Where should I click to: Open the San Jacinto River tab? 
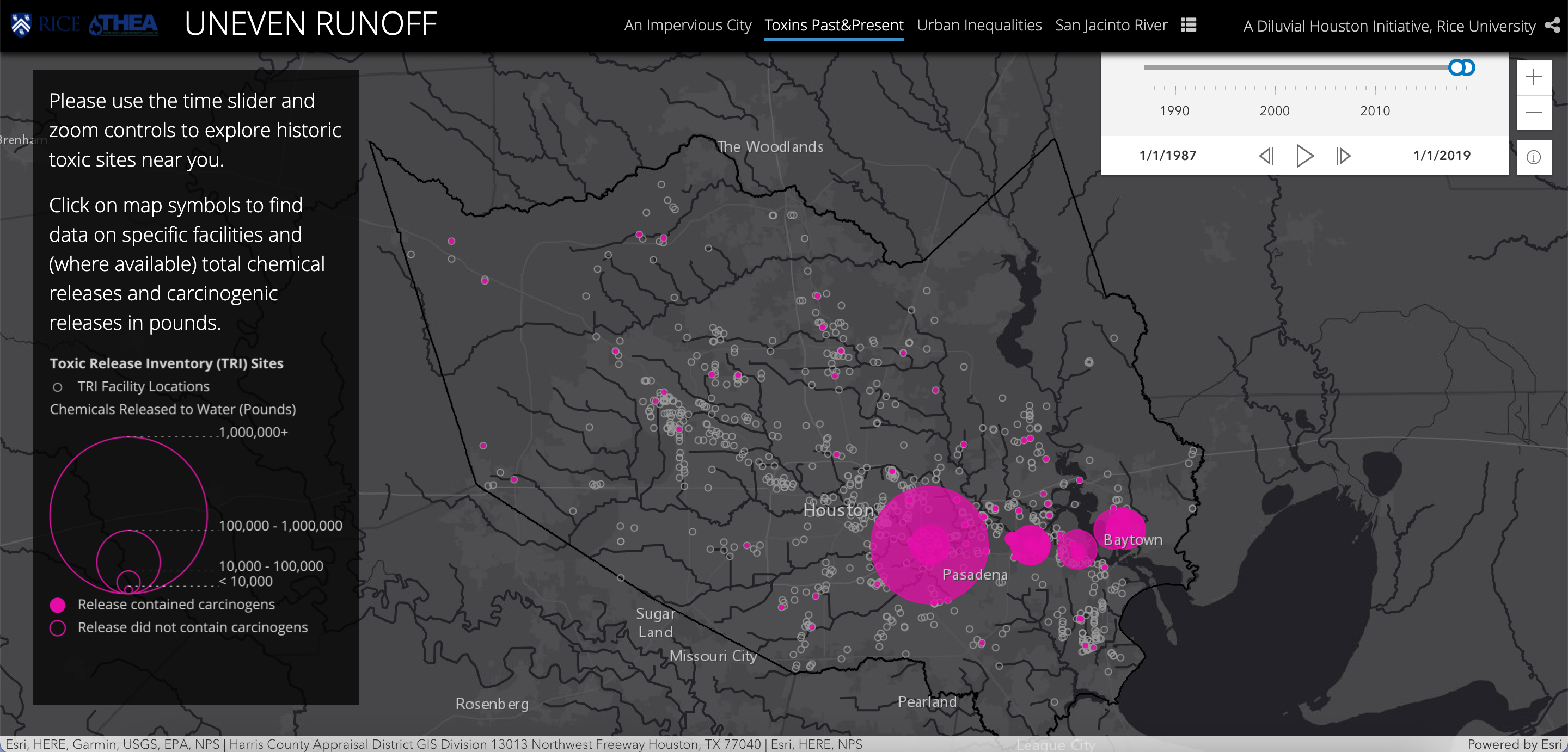point(1111,26)
